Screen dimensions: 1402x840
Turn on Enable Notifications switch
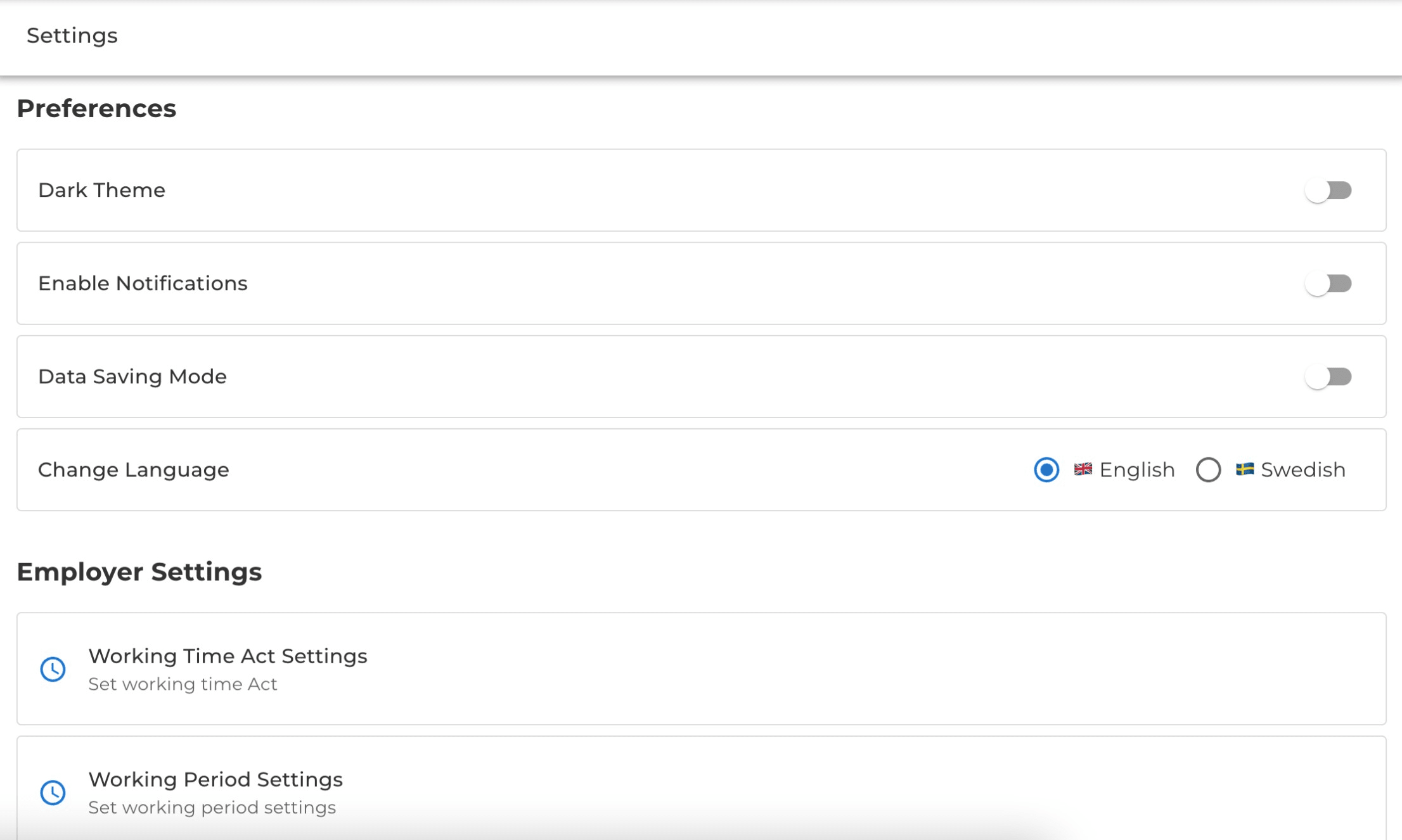[1328, 283]
